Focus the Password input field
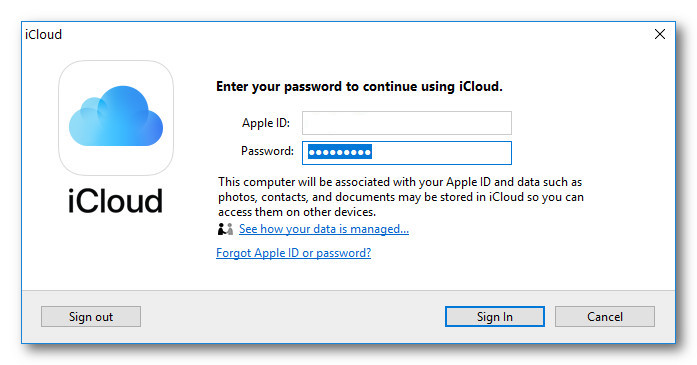The width and height of the screenshot is (697, 365). click(407, 153)
